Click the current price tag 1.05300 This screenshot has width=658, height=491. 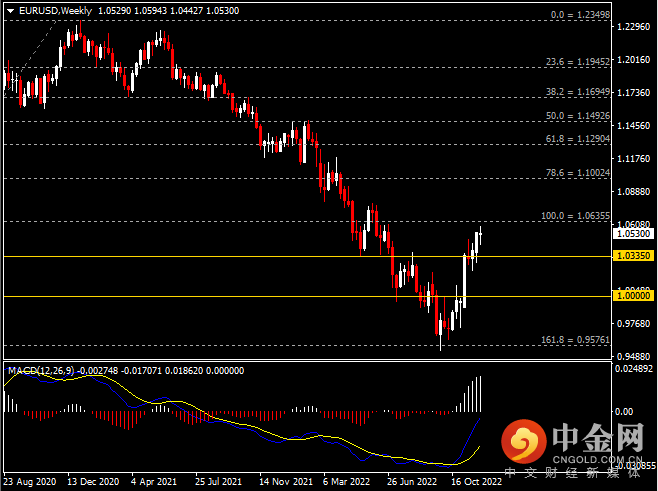click(635, 234)
